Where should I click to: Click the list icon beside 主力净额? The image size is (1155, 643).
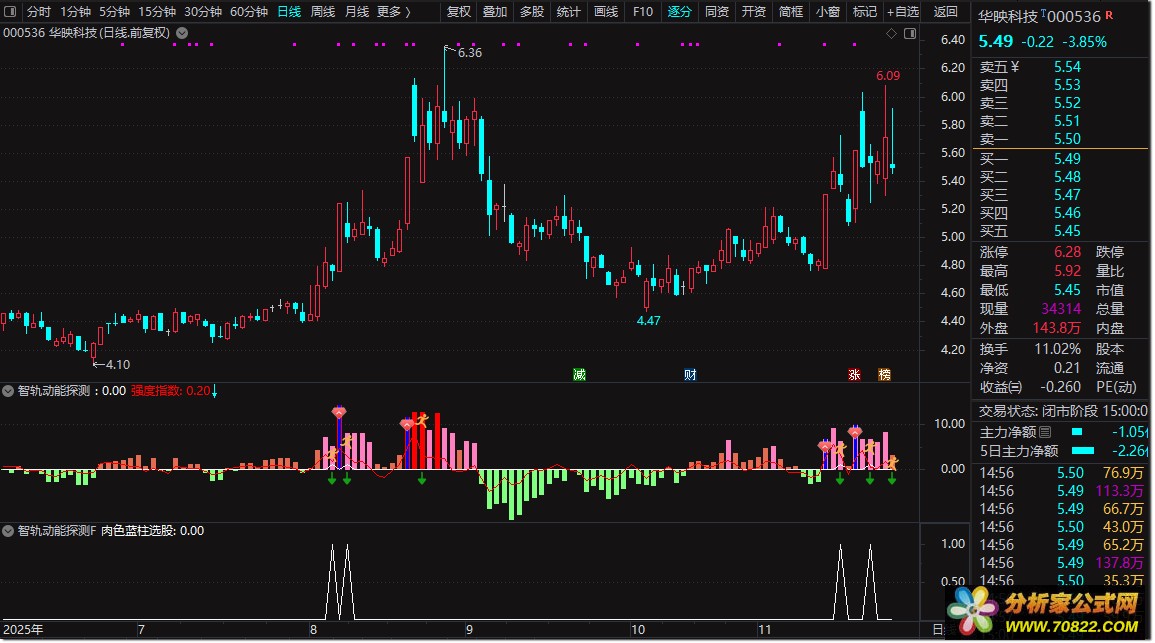point(1045,432)
